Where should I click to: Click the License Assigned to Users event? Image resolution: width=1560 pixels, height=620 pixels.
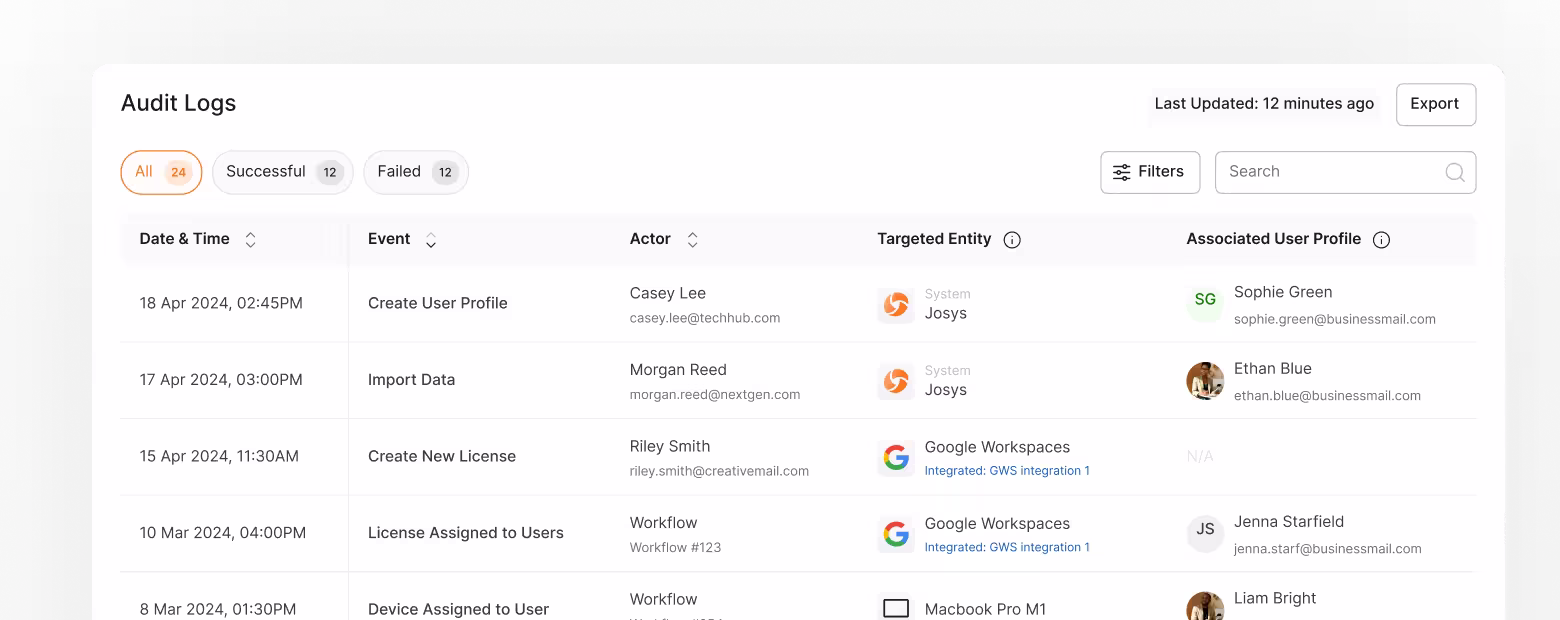(x=466, y=533)
